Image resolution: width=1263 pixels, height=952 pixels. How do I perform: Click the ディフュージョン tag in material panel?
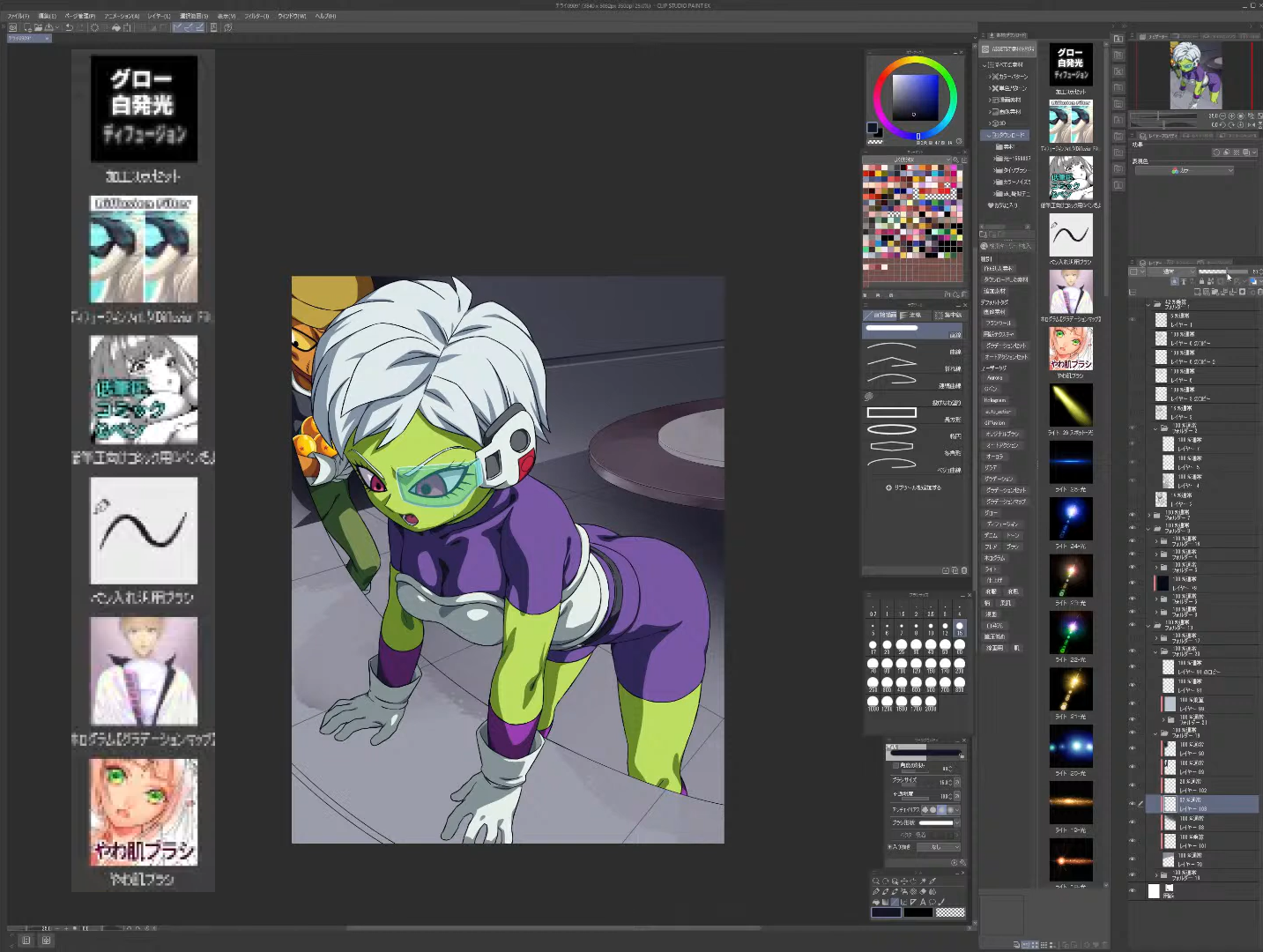pyautogui.click(x=1002, y=524)
